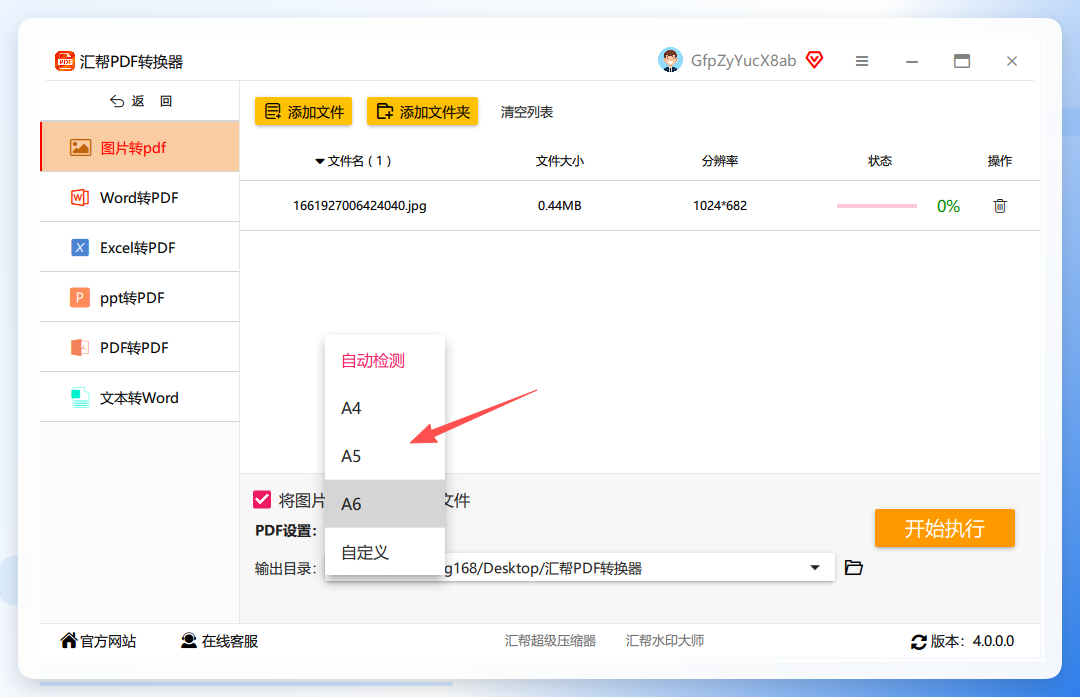The image size is (1080, 697).
Task: Click the 开始执行 start button
Action: [x=944, y=528]
